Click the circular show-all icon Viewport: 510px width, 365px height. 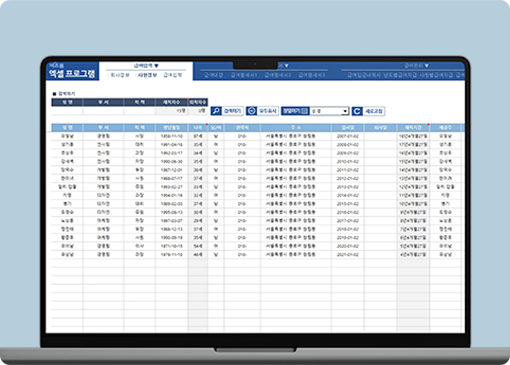(251, 111)
